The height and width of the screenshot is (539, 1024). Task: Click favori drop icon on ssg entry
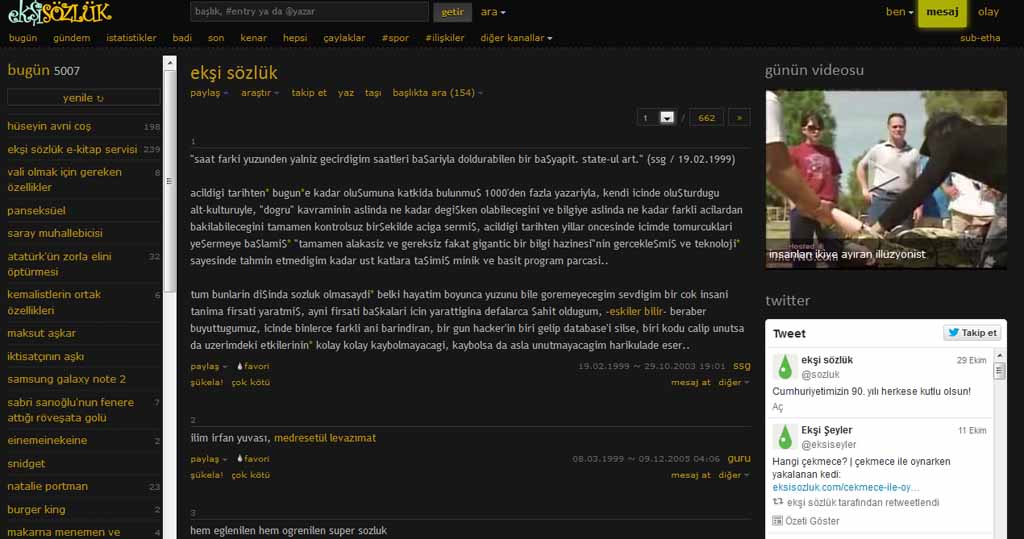coord(240,367)
